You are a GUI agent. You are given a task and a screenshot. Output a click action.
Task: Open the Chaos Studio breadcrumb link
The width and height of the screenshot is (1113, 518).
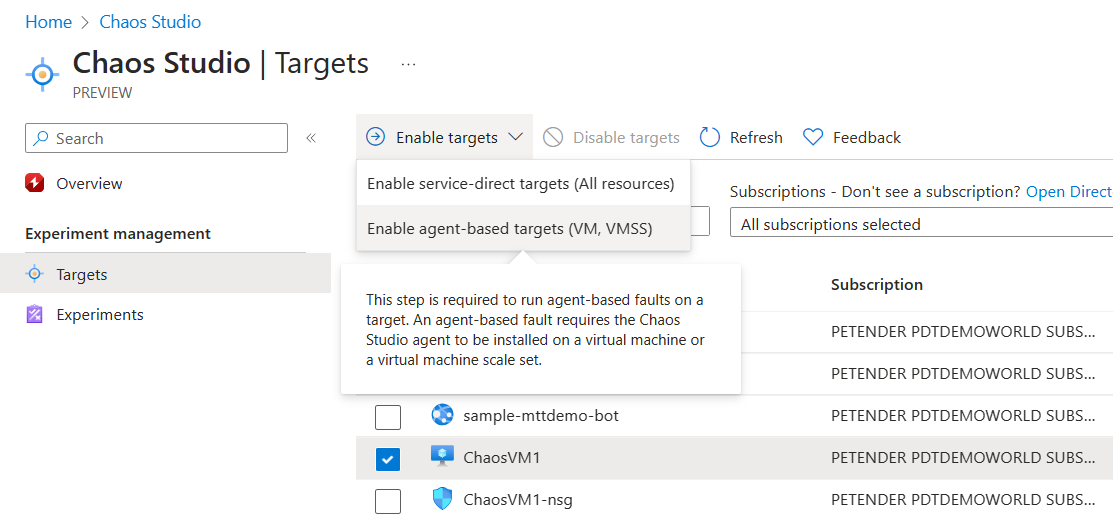point(150,22)
